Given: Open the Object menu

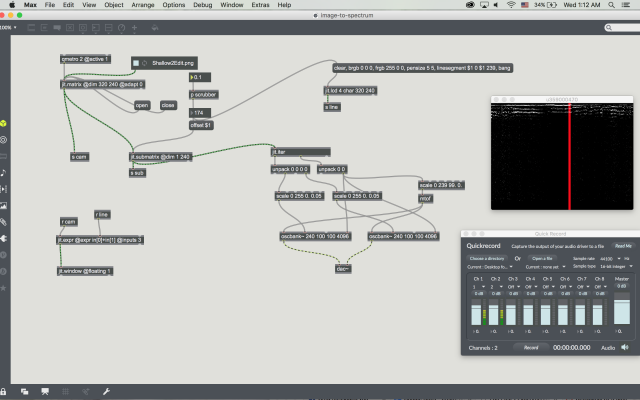Looking at the screenshot, I should [x=114, y=5].
